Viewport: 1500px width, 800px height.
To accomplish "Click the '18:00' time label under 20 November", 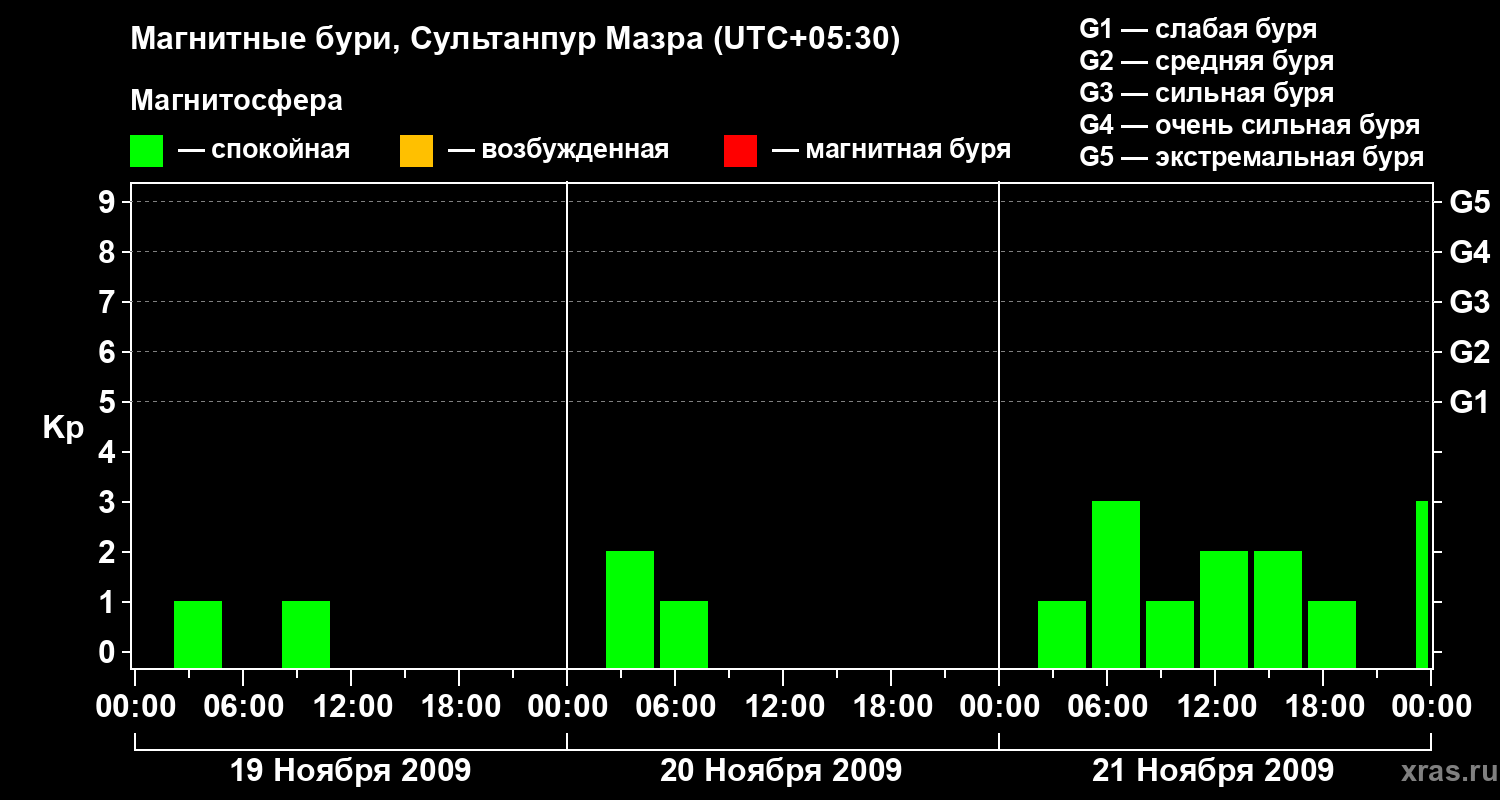I will tap(891, 707).
